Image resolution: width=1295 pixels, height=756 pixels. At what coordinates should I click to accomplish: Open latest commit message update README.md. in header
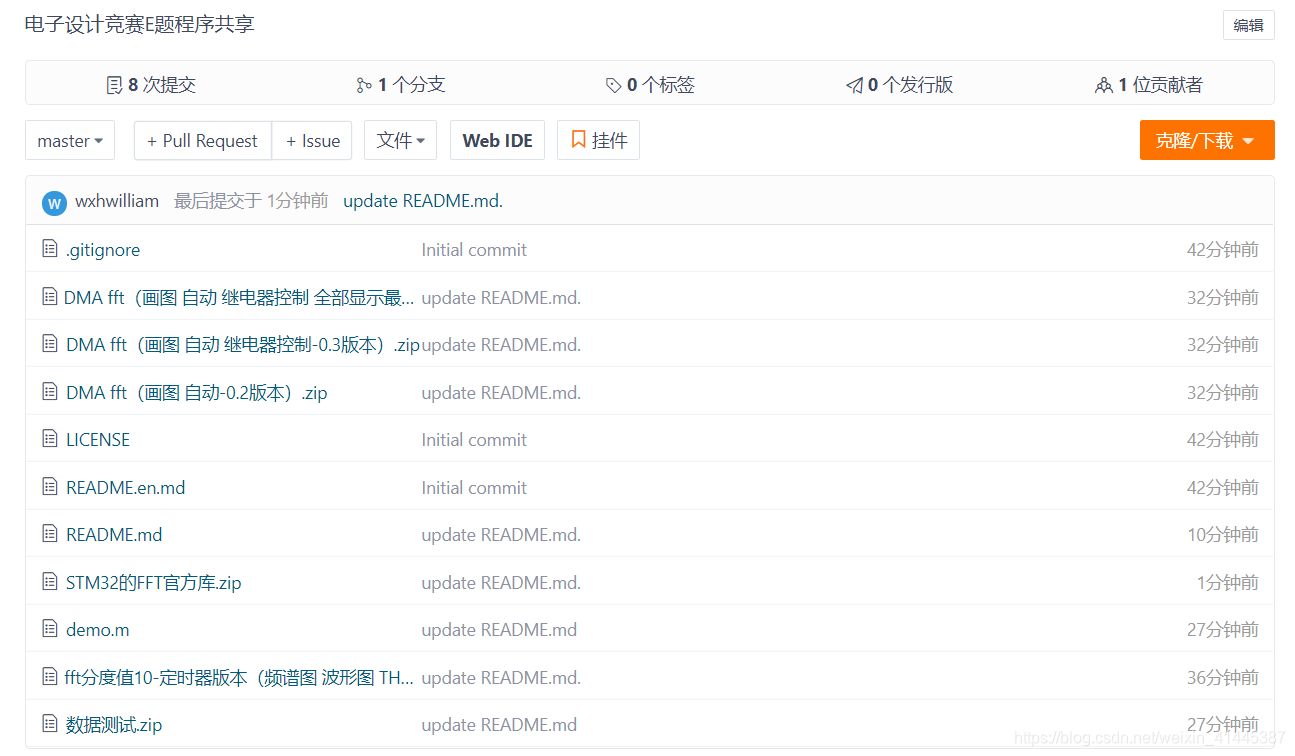(423, 201)
